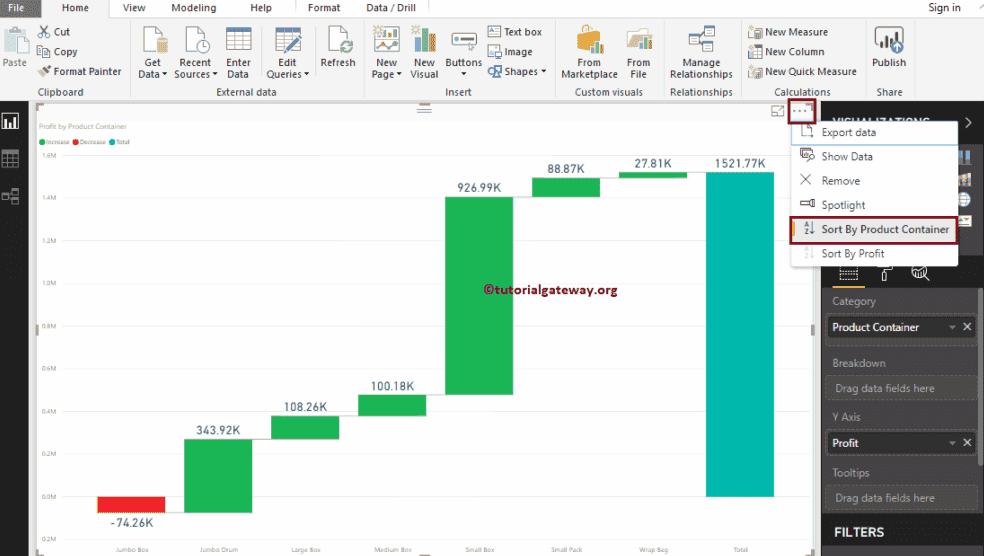
Task: Click the Sign in link
Action: [x=944, y=8]
